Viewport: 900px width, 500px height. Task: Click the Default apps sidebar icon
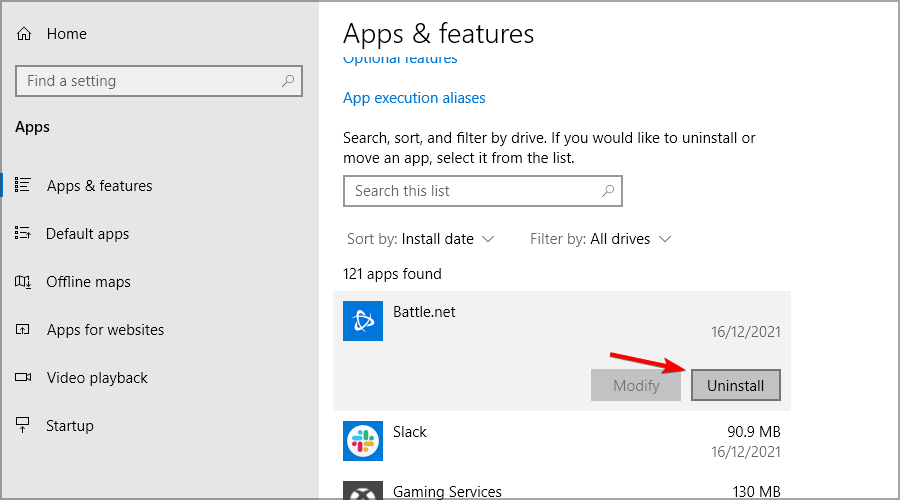pyautogui.click(x=23, y=233)
